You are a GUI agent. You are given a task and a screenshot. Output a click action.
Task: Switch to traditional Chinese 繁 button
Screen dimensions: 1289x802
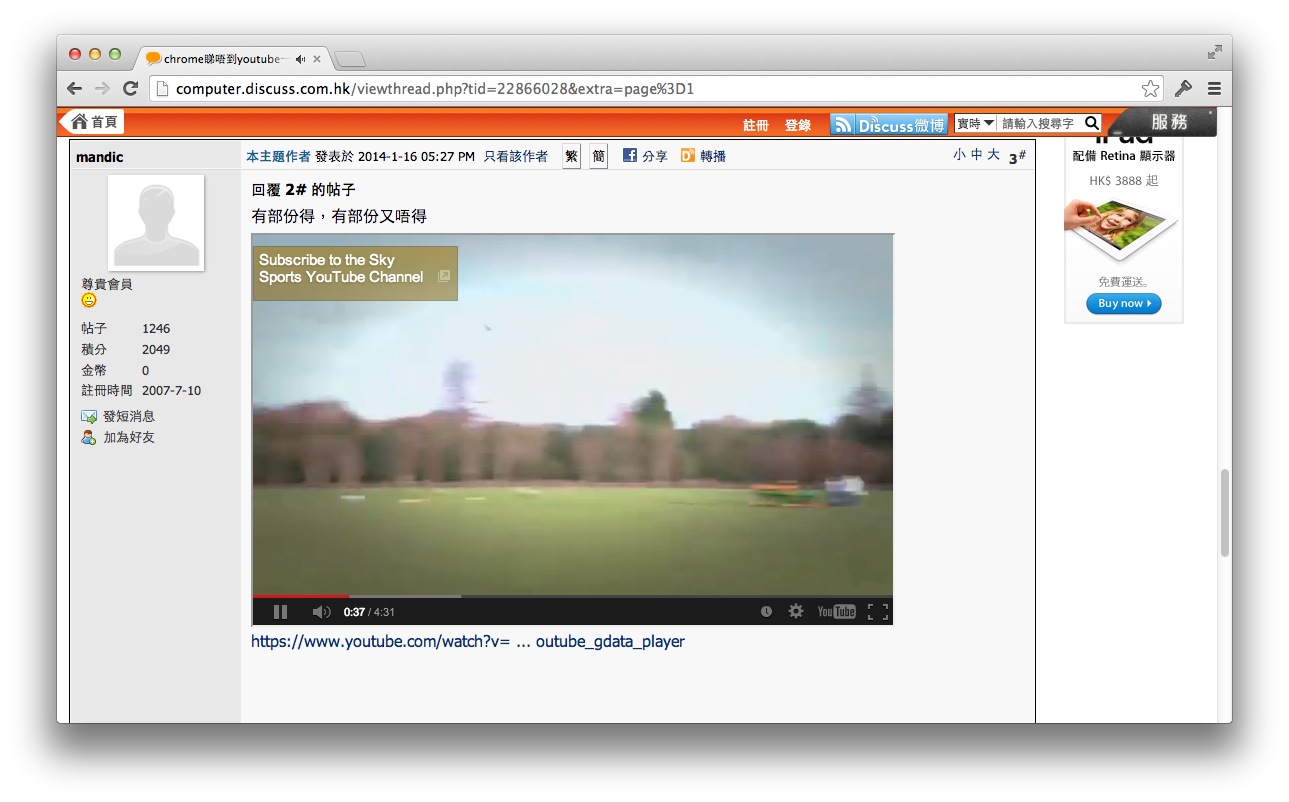click(x=571, y=156)
